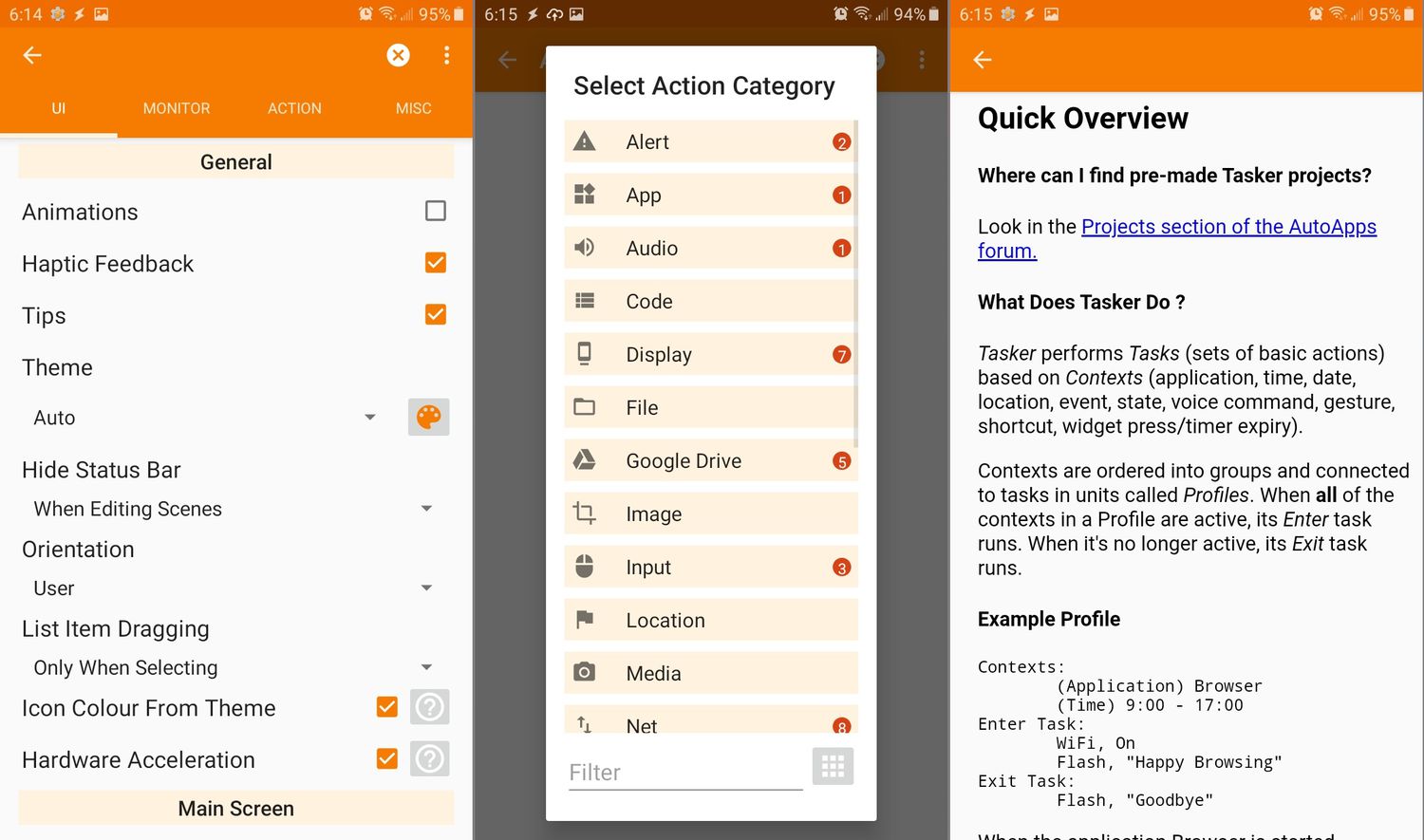Switch to the MISC tab
Image resolution: width=1424 pixels, height=840 pixels.
[x=413, y=108]
